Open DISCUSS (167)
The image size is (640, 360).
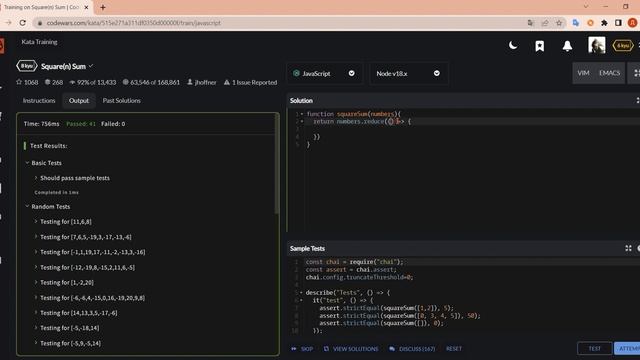[412, 349]
